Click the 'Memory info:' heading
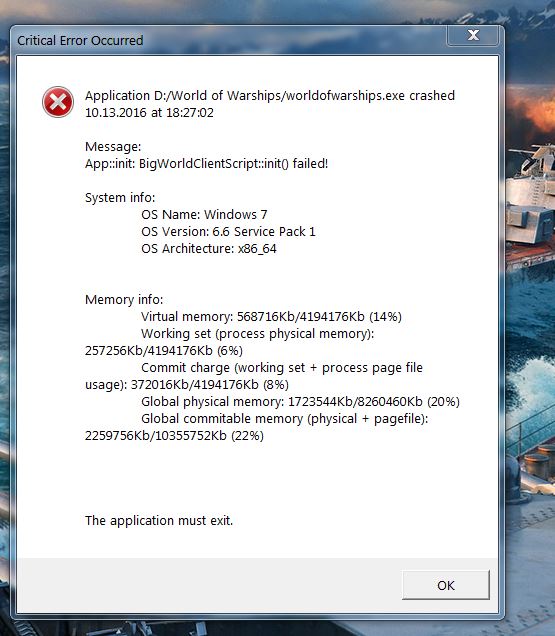The image size is (555, 636). coord(124,299)
